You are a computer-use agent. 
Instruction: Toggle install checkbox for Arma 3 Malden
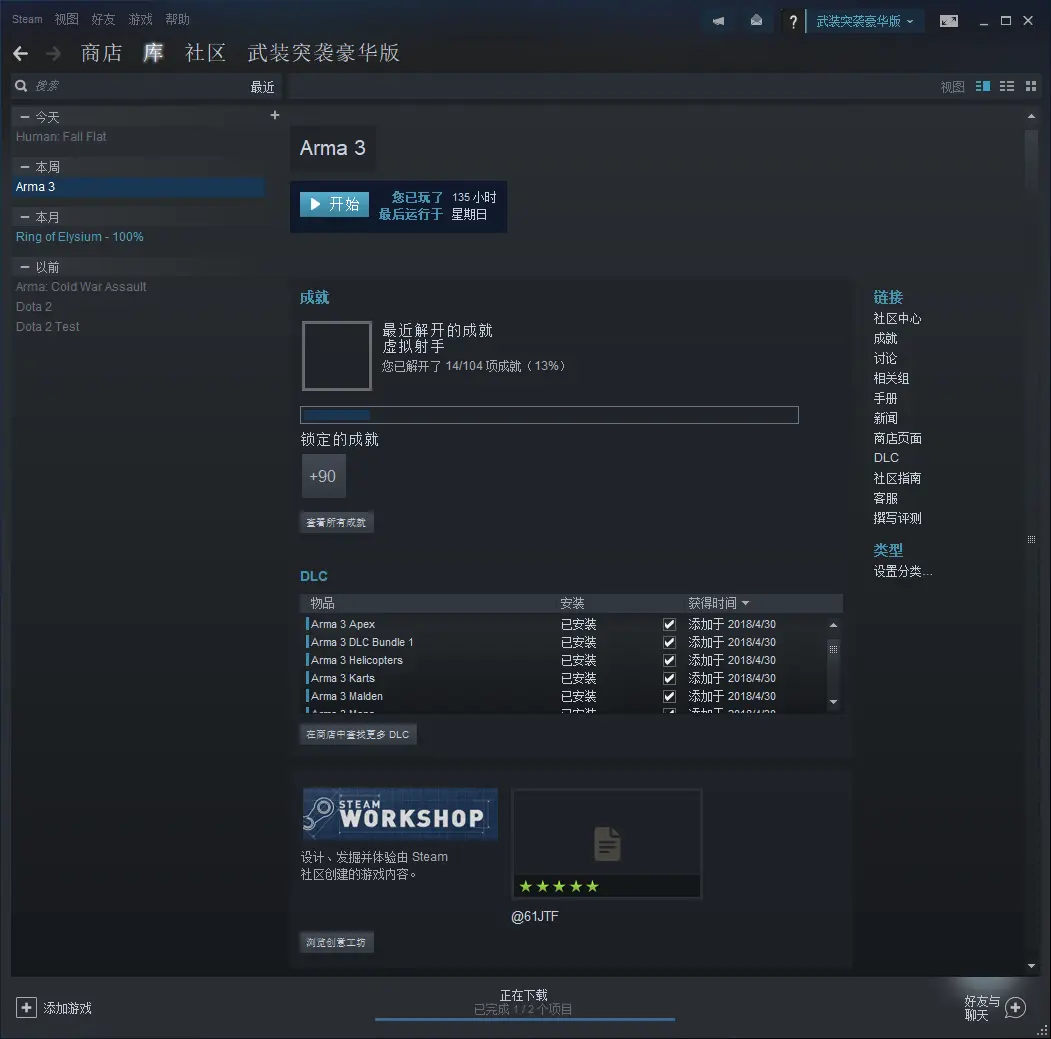click(669, 696)
